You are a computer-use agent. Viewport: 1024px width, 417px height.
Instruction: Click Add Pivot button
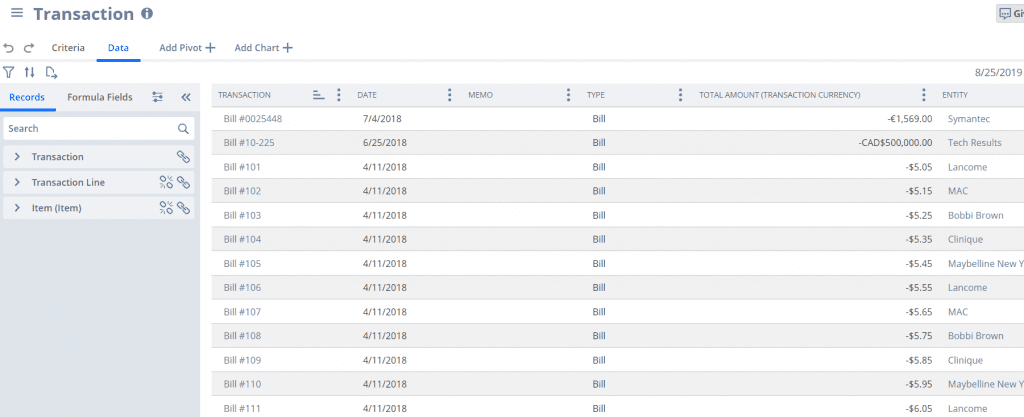tap(187, 48)
